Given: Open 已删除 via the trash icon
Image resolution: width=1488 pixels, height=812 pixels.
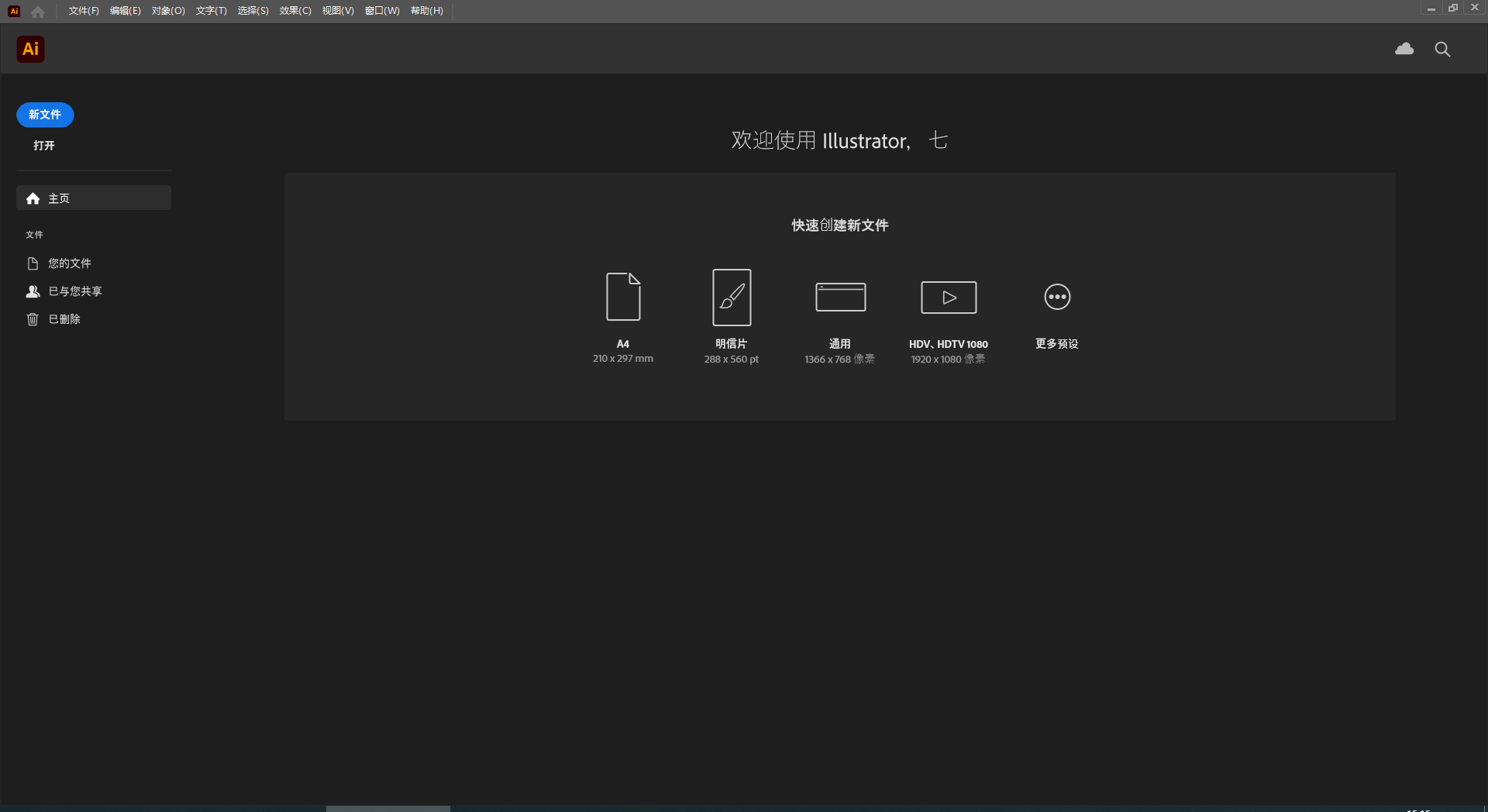Looking at the screenshot, I should [33, 318].
